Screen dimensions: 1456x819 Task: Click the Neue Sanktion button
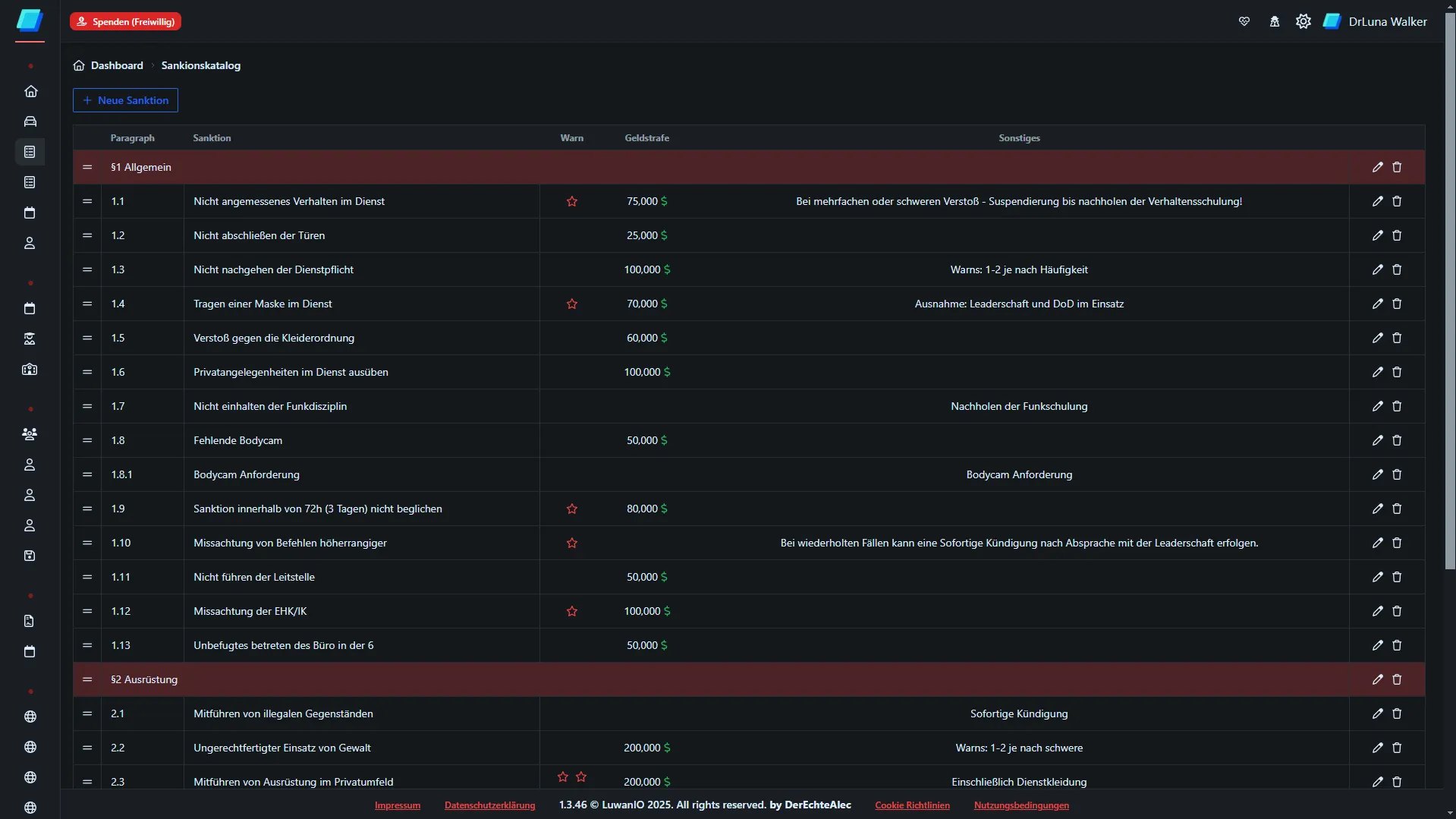(125, 100)
